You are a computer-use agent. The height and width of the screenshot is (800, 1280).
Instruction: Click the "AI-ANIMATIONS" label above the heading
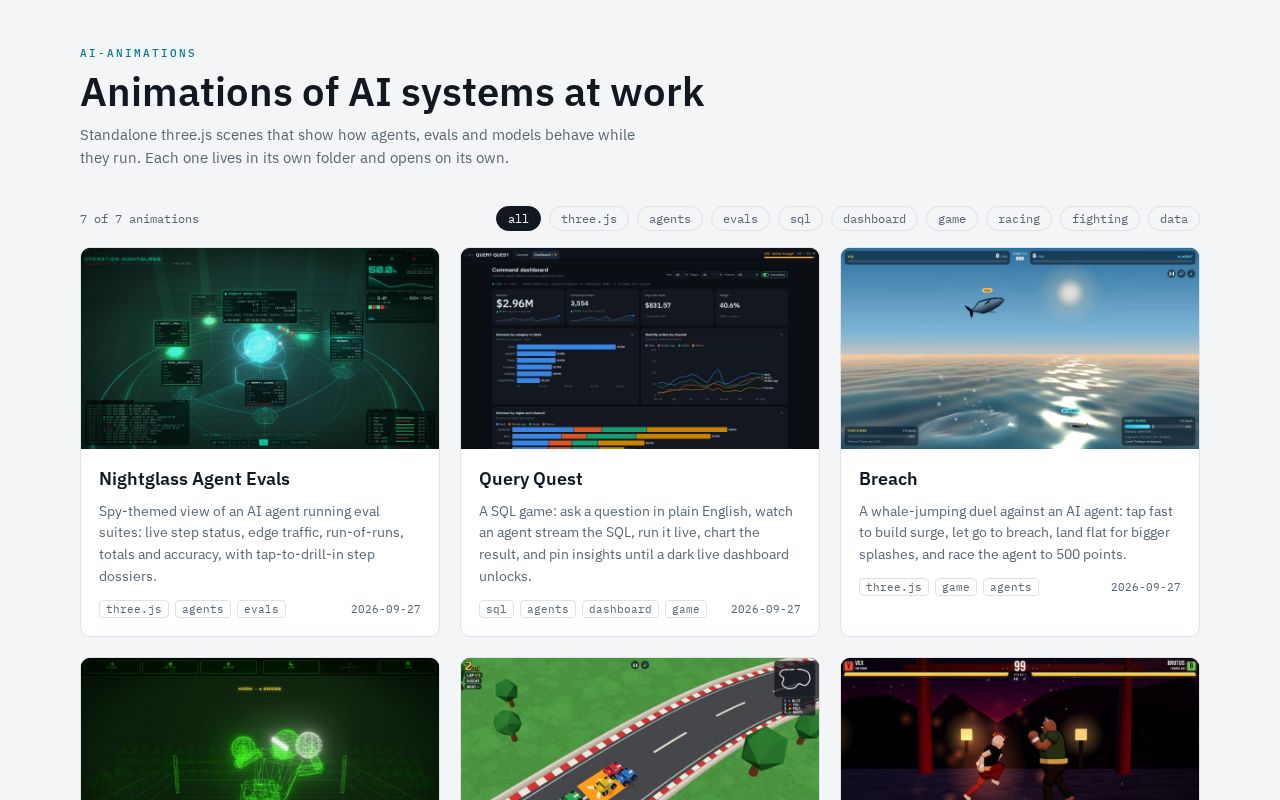pos(138,53)
